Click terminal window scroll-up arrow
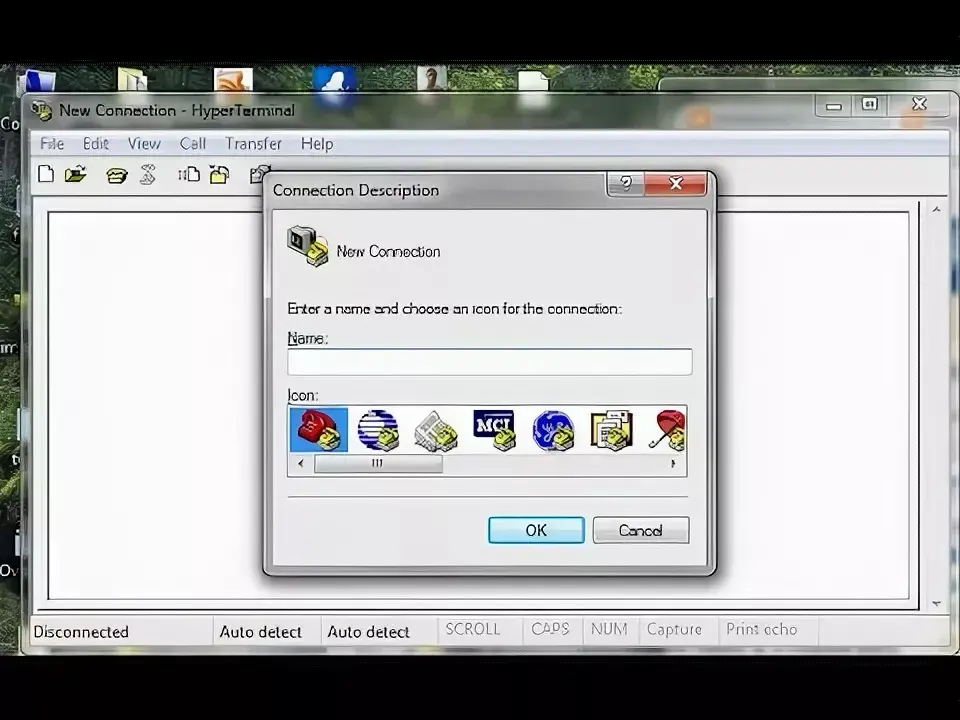Viewport: 960px width, 720px height. (936, 210)
